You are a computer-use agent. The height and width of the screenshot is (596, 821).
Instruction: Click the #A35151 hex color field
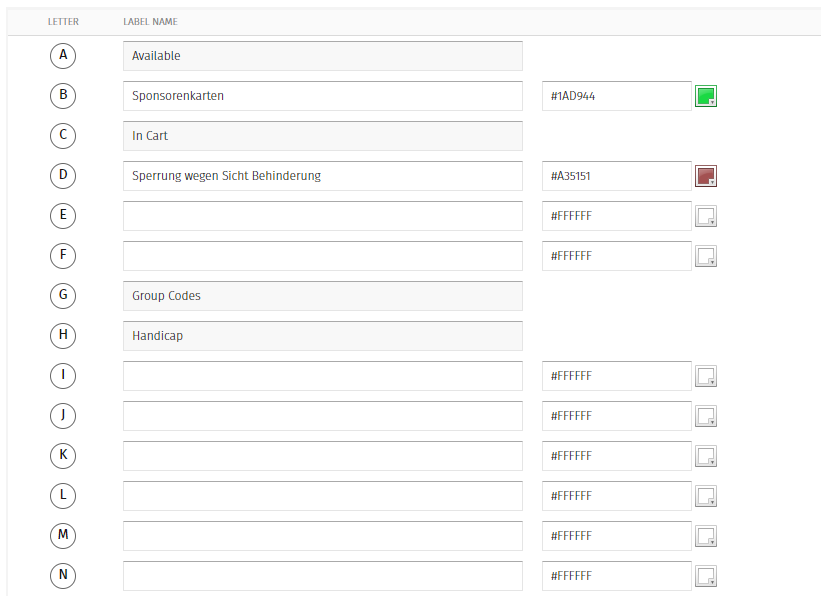(x=616, y=176)
